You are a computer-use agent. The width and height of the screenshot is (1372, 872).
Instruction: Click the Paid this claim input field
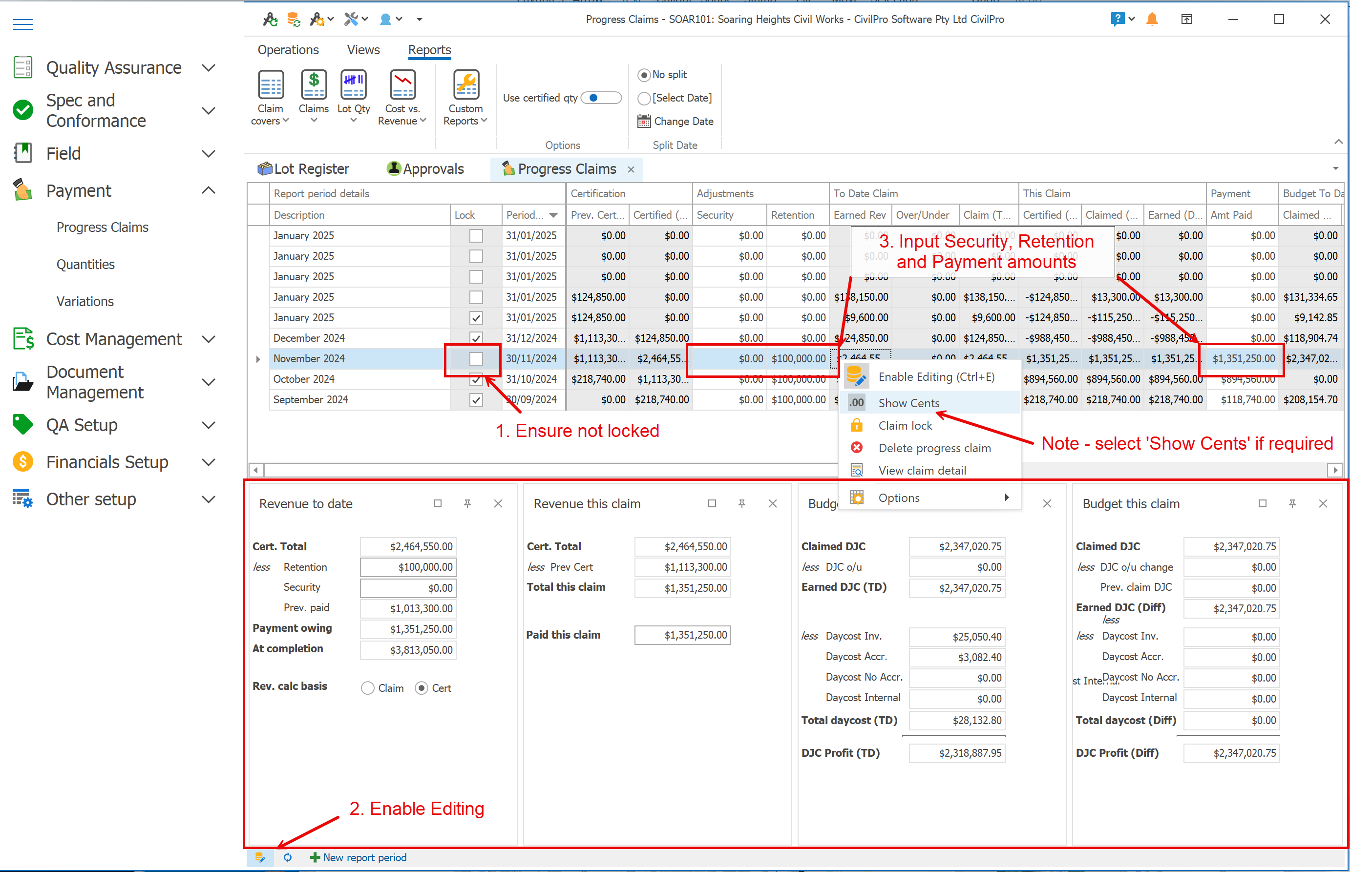(683, 635)
